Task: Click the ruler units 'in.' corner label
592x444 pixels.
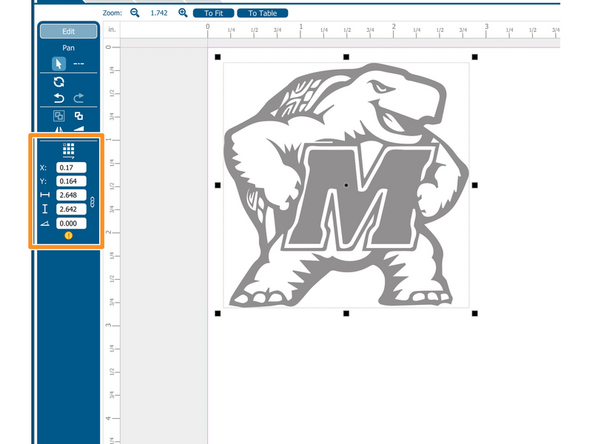Action: 112,29
